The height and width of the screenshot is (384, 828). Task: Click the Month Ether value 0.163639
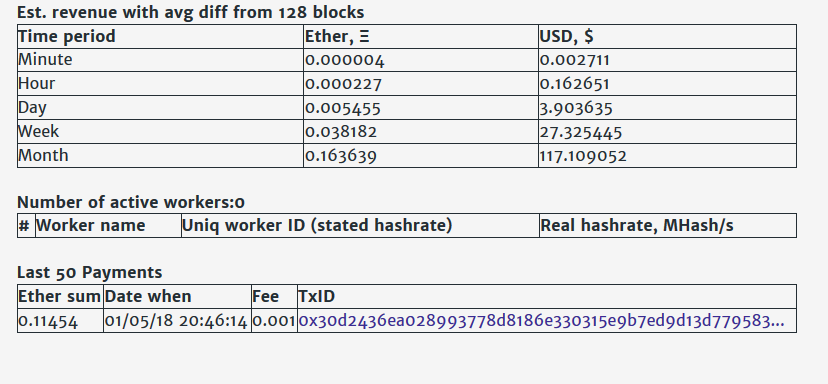tap(341, 156)
